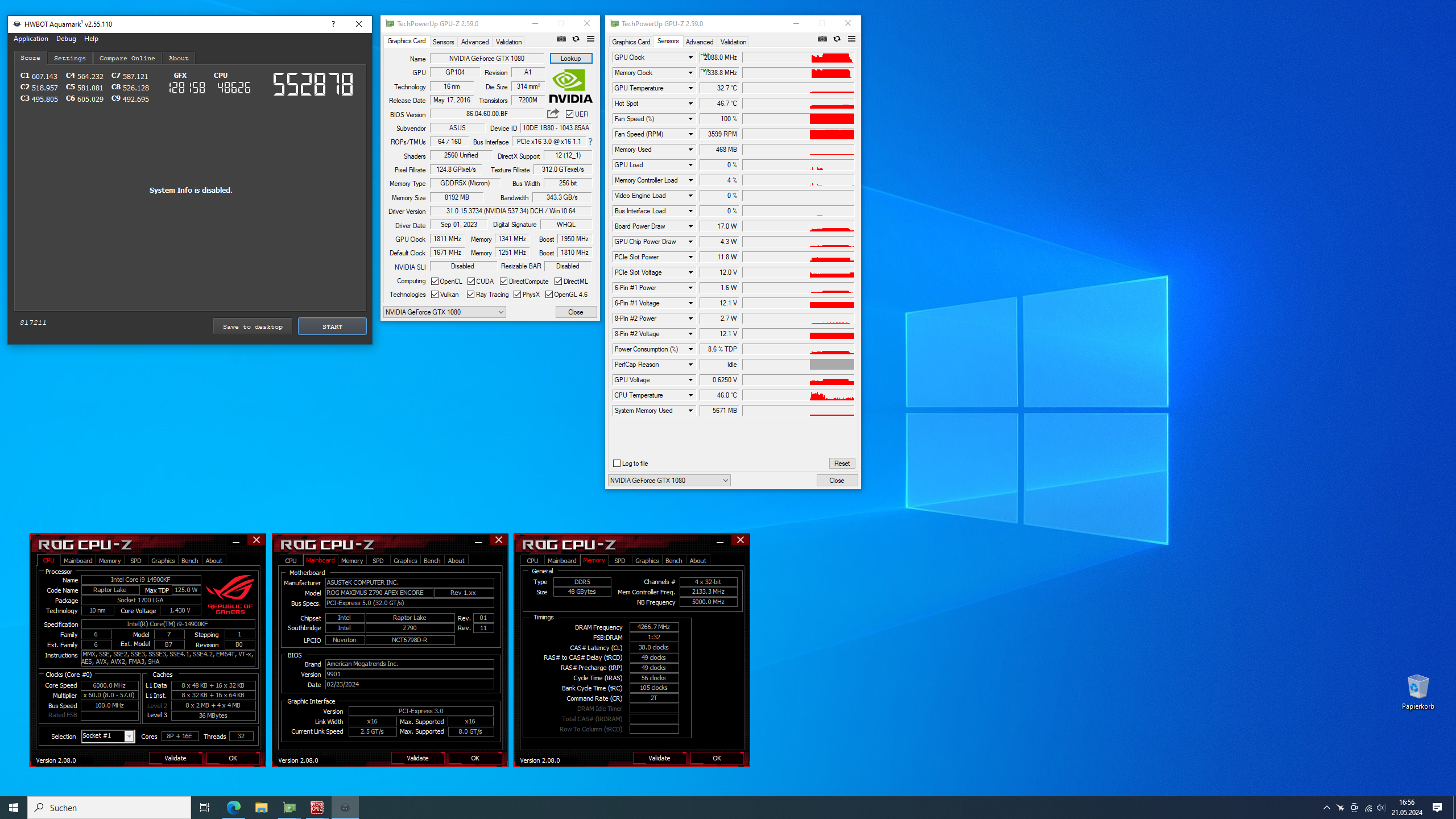
Task: Click the Lookup button in GPU-Z
Action: coord(570,59)
